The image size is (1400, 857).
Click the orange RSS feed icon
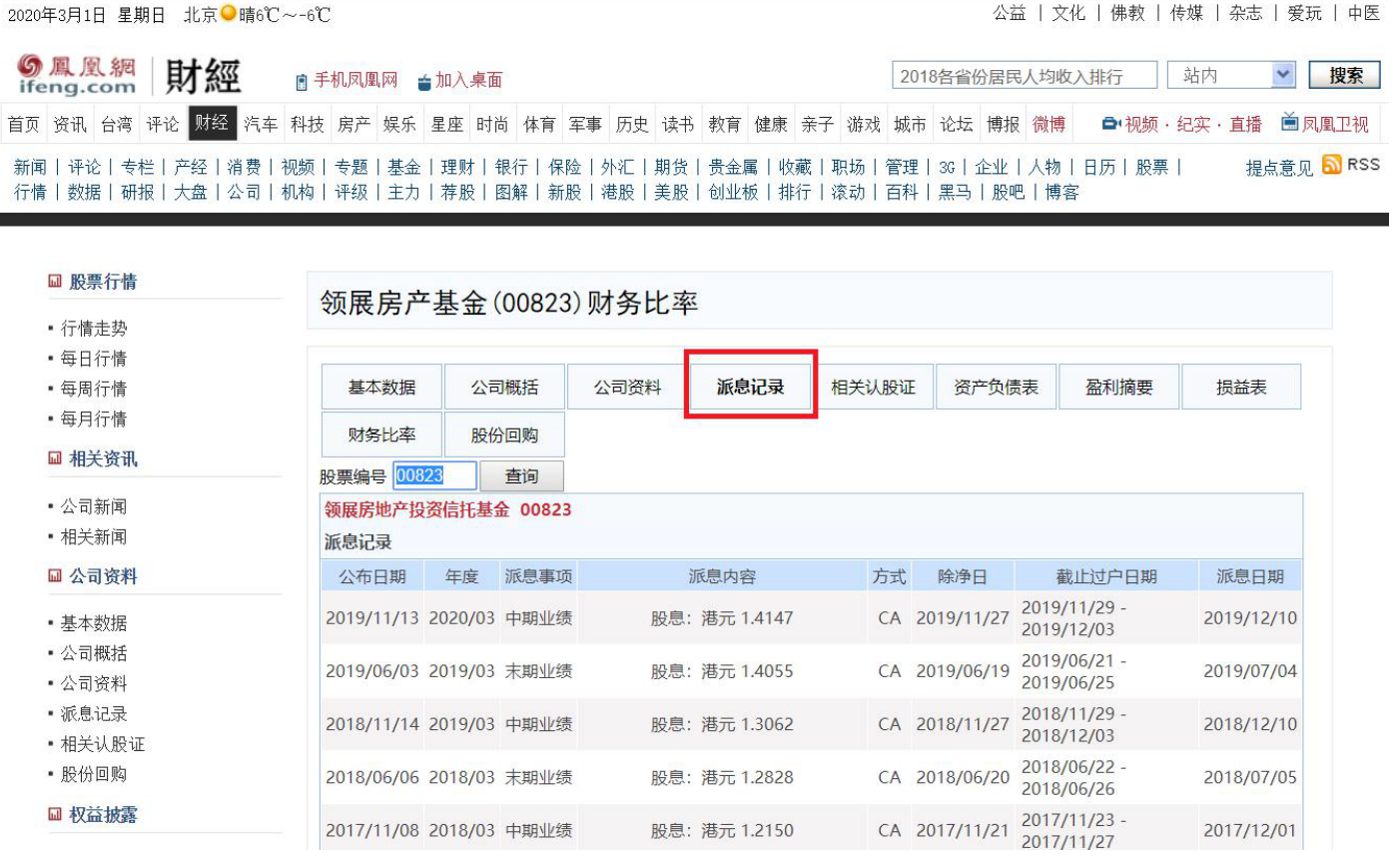tap(1331, 164)
